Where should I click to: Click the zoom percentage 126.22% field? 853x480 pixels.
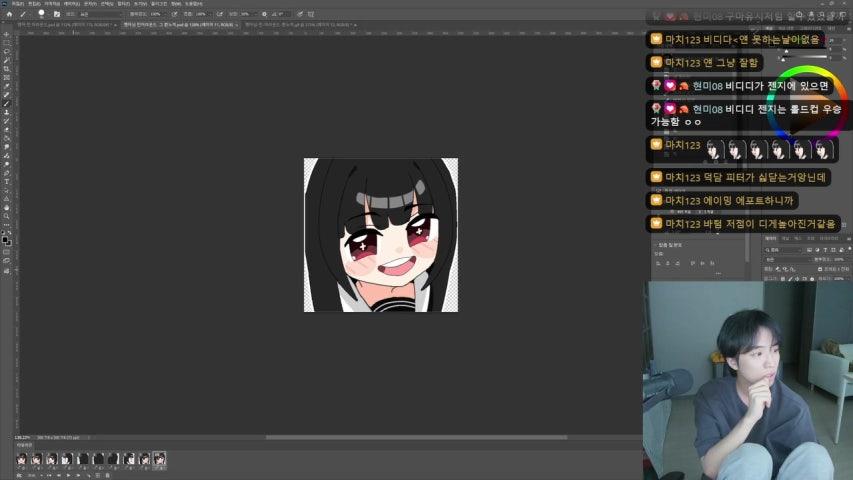[22, 438]
